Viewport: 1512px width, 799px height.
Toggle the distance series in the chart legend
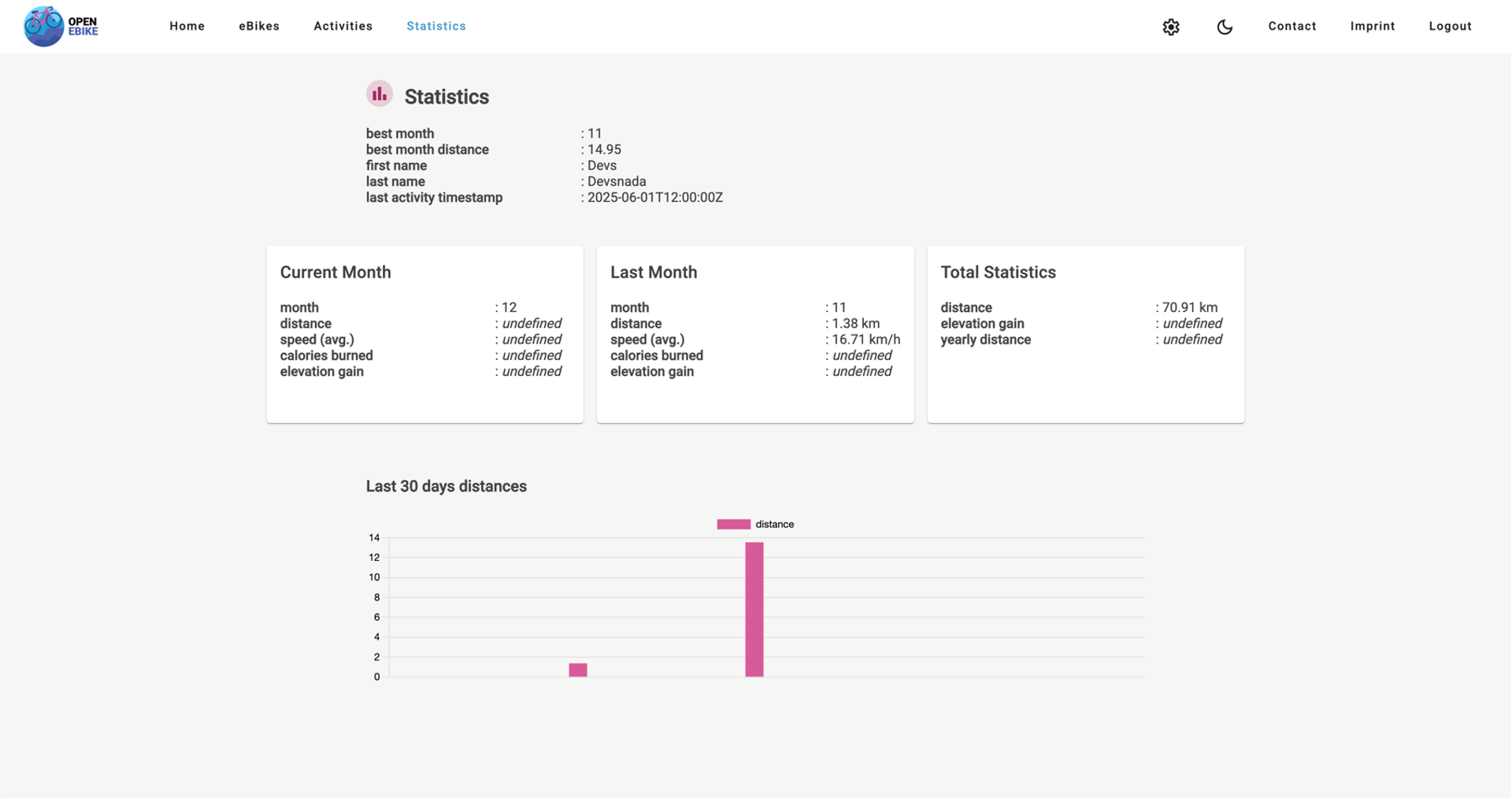[x=775, y=523]
